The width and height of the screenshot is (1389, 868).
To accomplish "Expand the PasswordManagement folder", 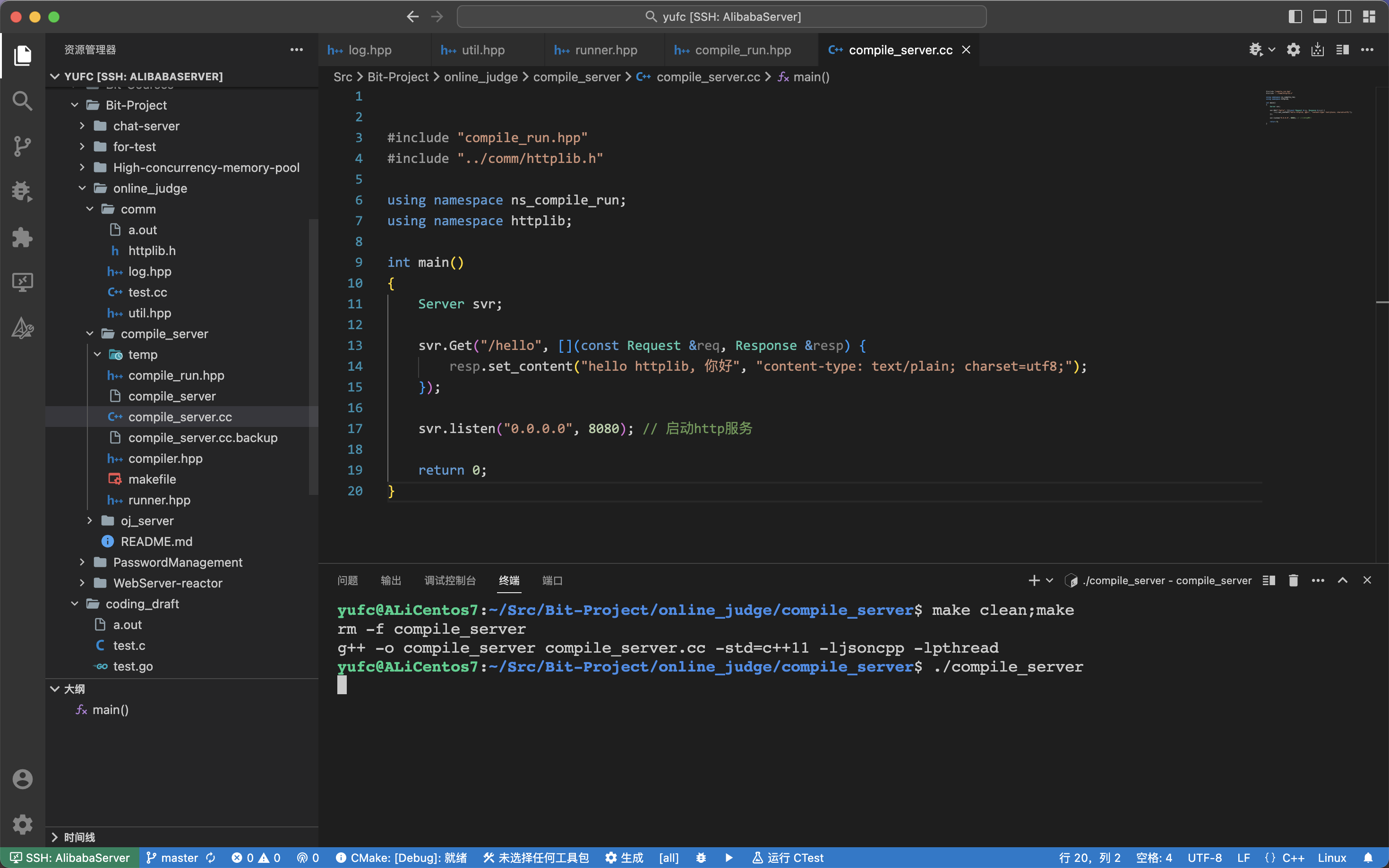I will (x=82, y=562).
